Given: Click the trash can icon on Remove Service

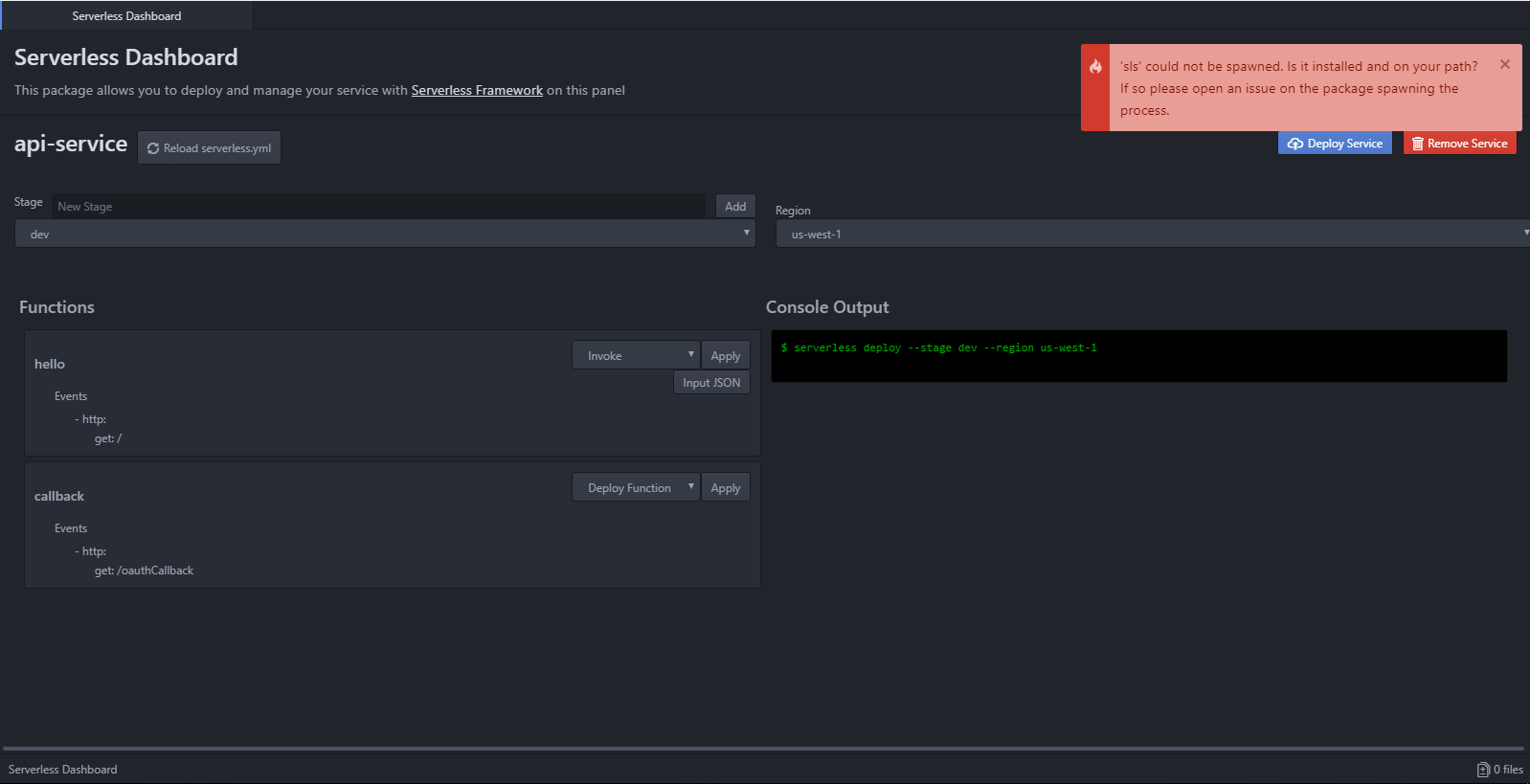Looking at the screenshot, I should (1418, 144).
